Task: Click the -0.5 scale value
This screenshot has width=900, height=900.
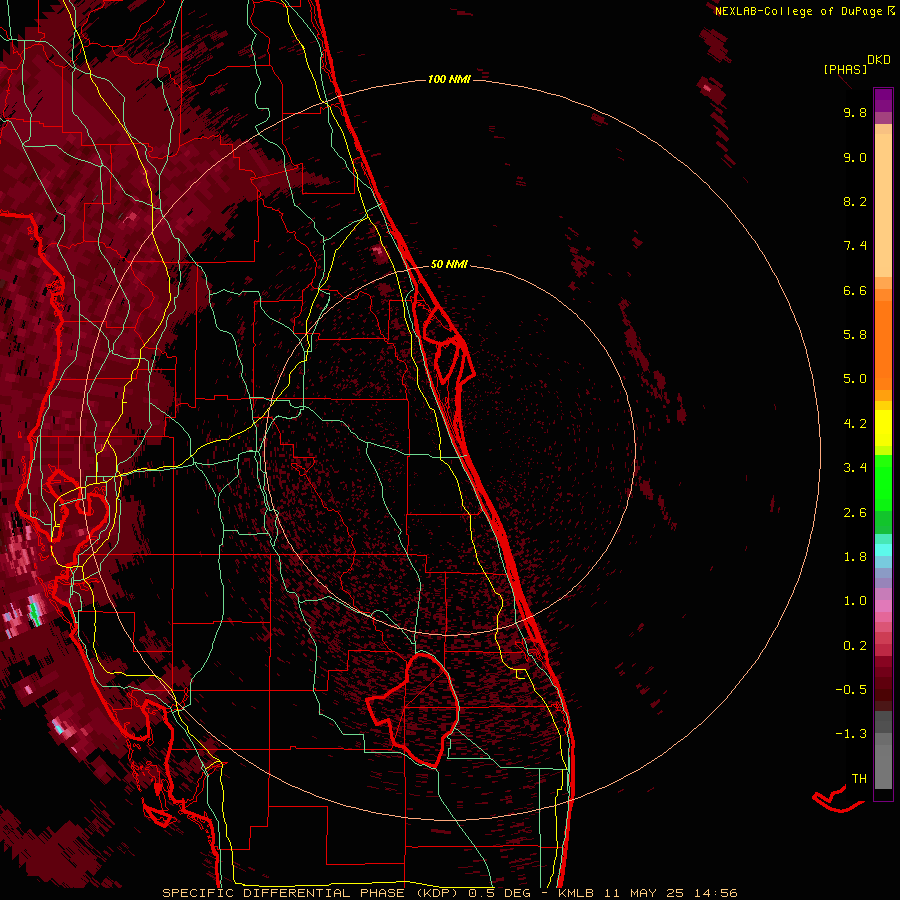Action: coord(851,690)
